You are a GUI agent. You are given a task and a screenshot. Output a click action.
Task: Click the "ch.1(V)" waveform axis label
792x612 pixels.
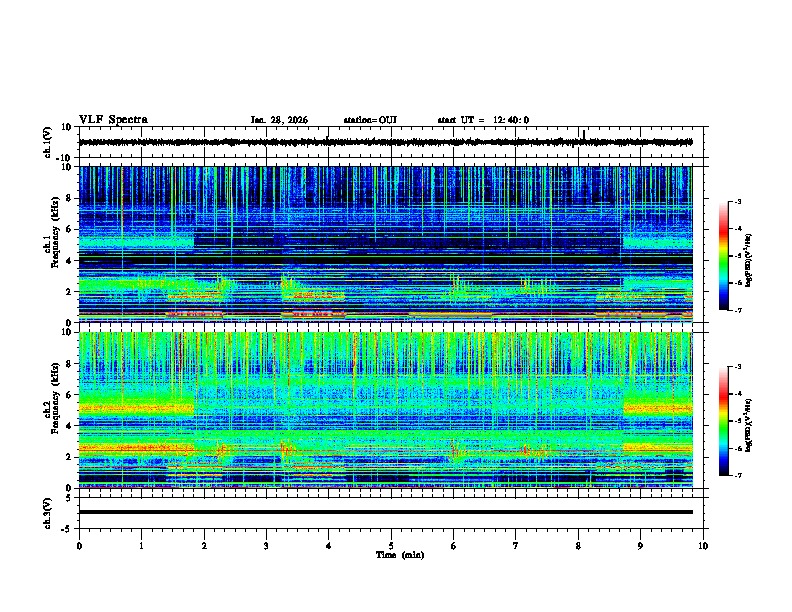point(48,142)
